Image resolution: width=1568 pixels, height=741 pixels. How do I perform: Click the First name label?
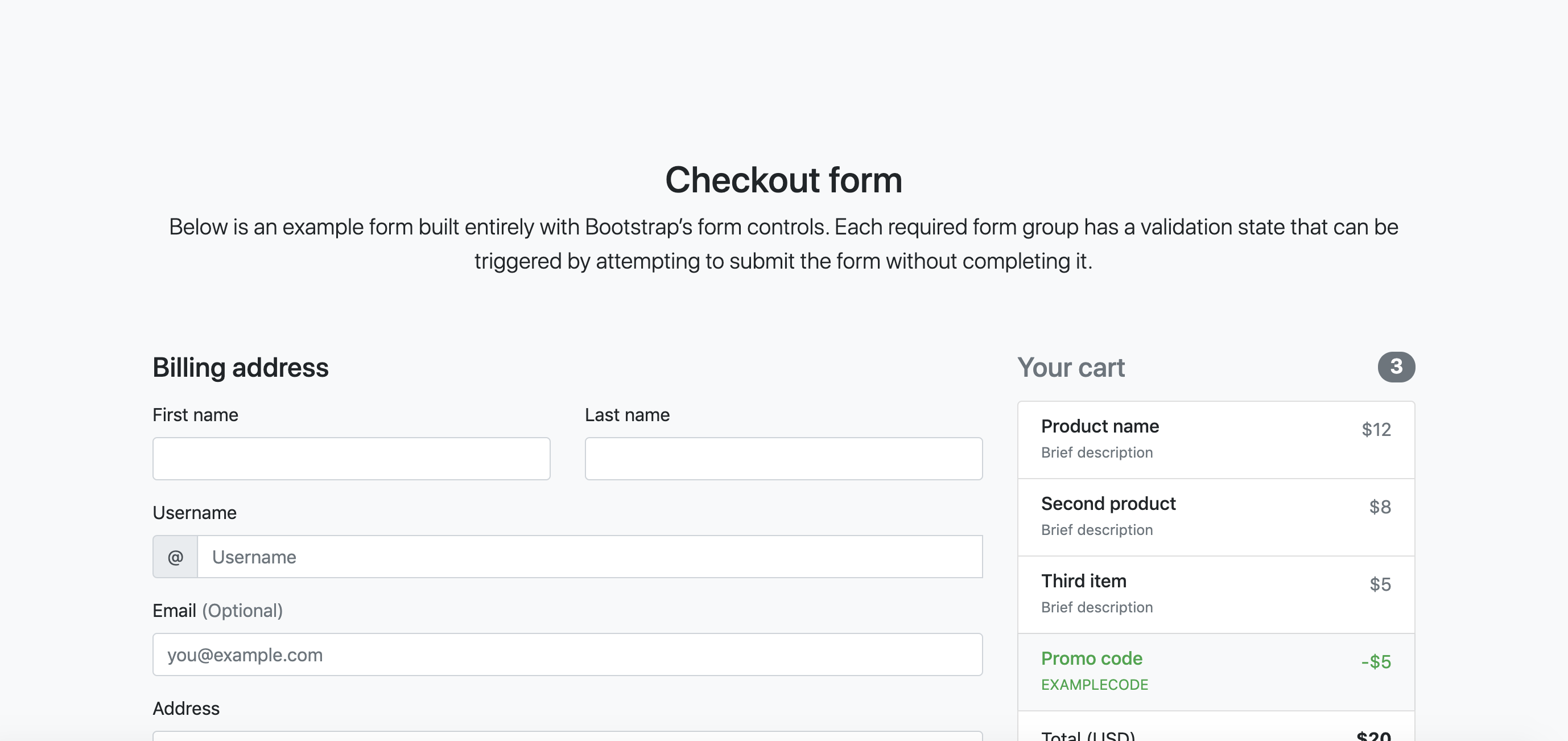pos(195,415)
